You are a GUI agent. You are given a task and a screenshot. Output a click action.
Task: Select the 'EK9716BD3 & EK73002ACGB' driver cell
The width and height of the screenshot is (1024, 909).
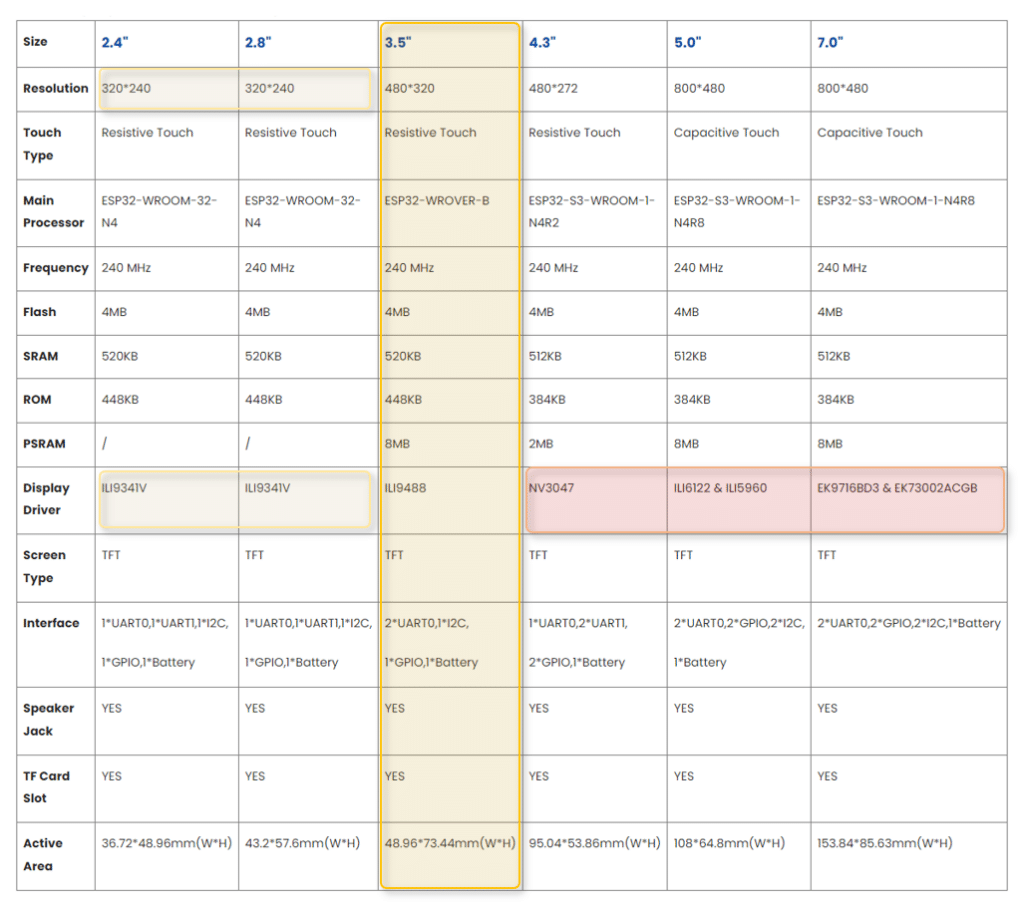(897, 488)
